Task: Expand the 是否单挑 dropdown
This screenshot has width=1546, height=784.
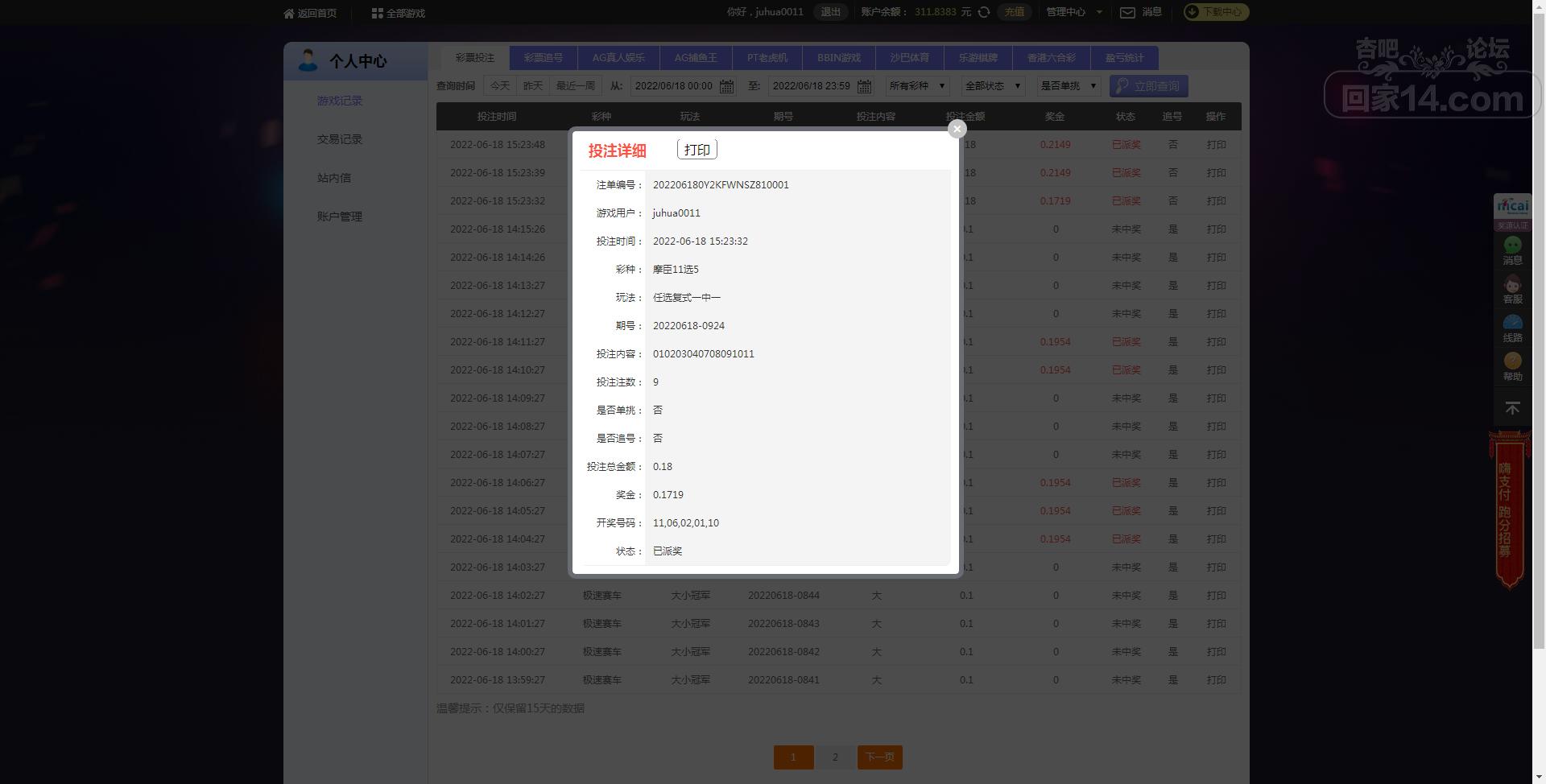Action: tap(1069, 86)
